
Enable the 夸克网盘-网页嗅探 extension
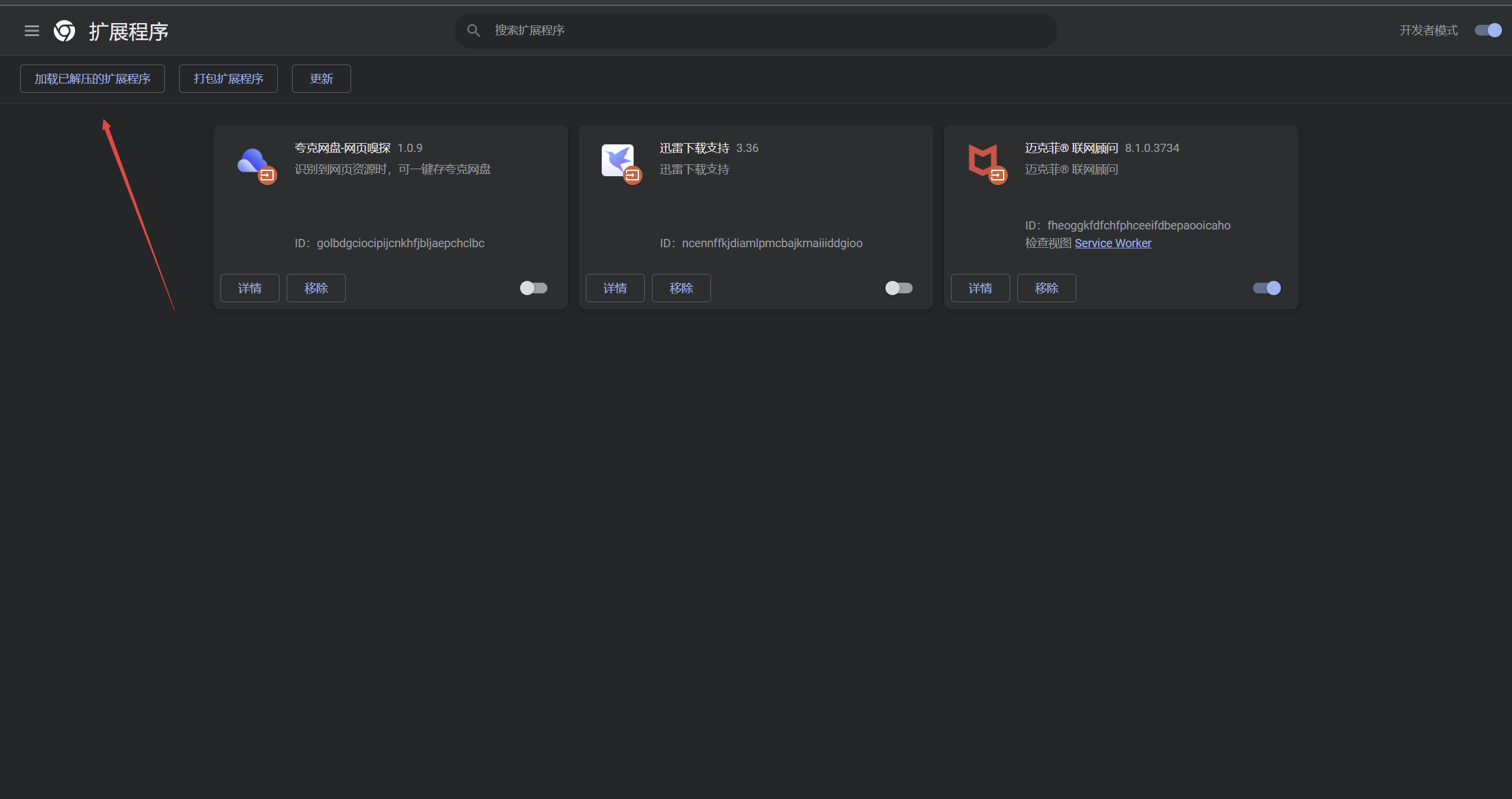click(533, 288)
